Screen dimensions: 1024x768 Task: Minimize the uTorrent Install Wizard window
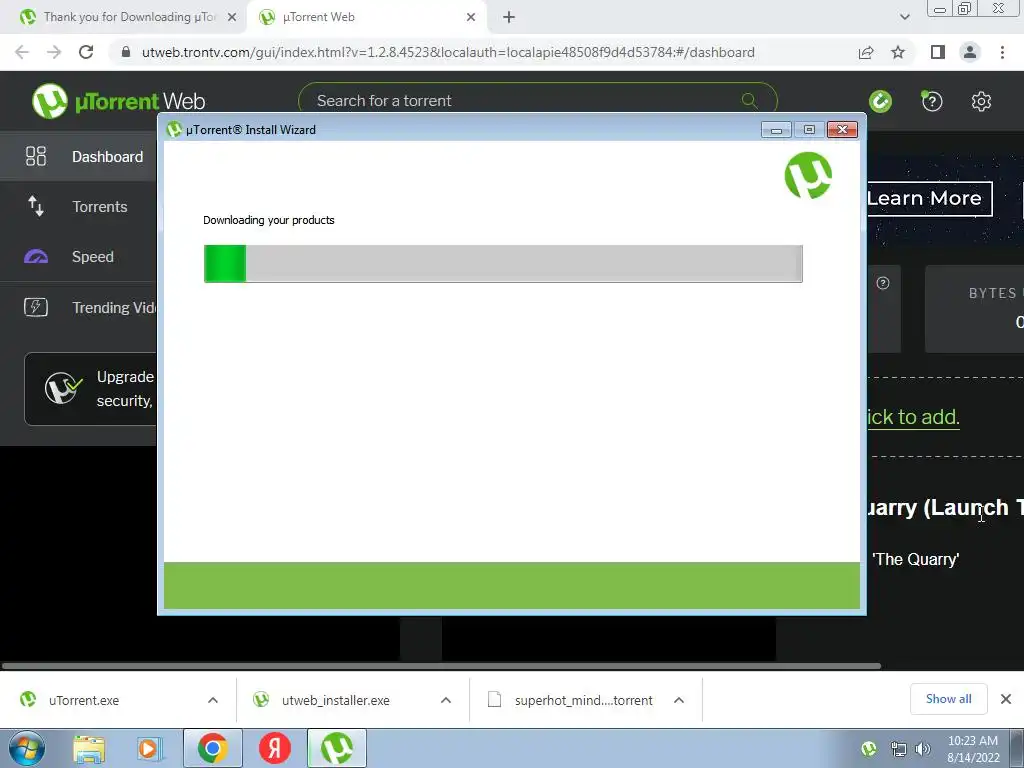pyautogui.click(x=776, y=130)
